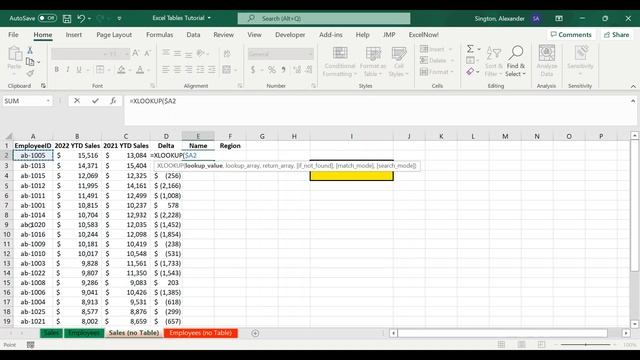
Task: Toggle Underline formatting
Action: coord(79,70)
